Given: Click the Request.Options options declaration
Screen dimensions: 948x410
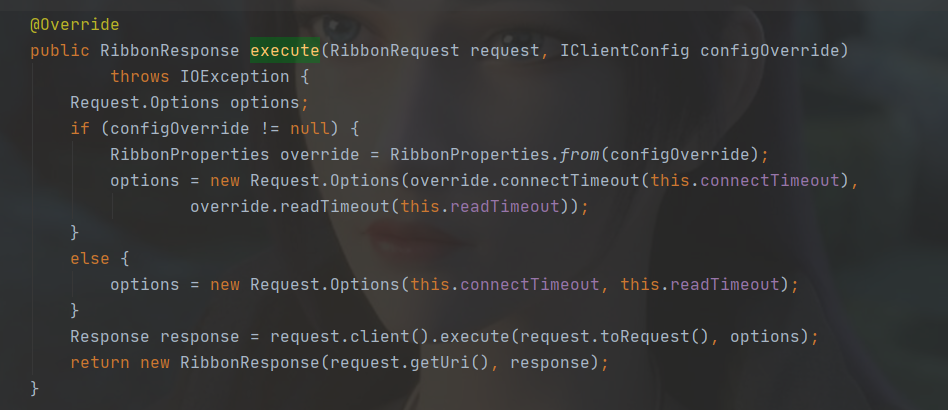Looking at the screenshot, I should coord(185,103).
